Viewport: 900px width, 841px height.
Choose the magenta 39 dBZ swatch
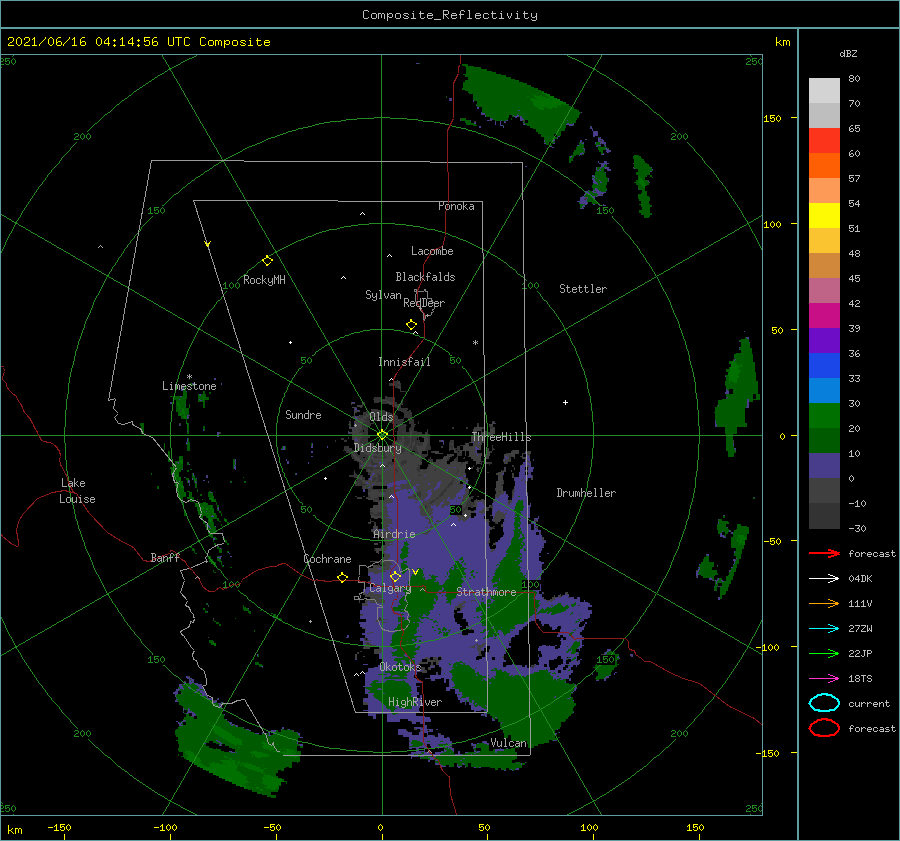click(824, 315)
